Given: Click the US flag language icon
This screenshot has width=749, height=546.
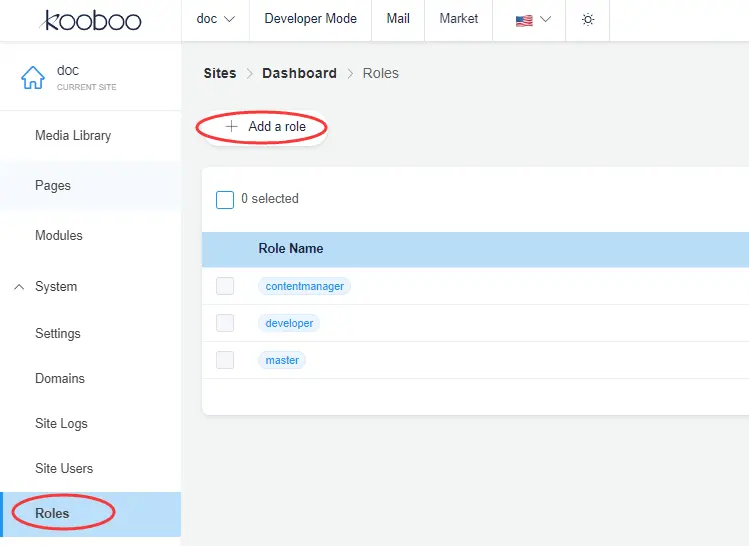Looking at the screenshot, I should point(524,20).
